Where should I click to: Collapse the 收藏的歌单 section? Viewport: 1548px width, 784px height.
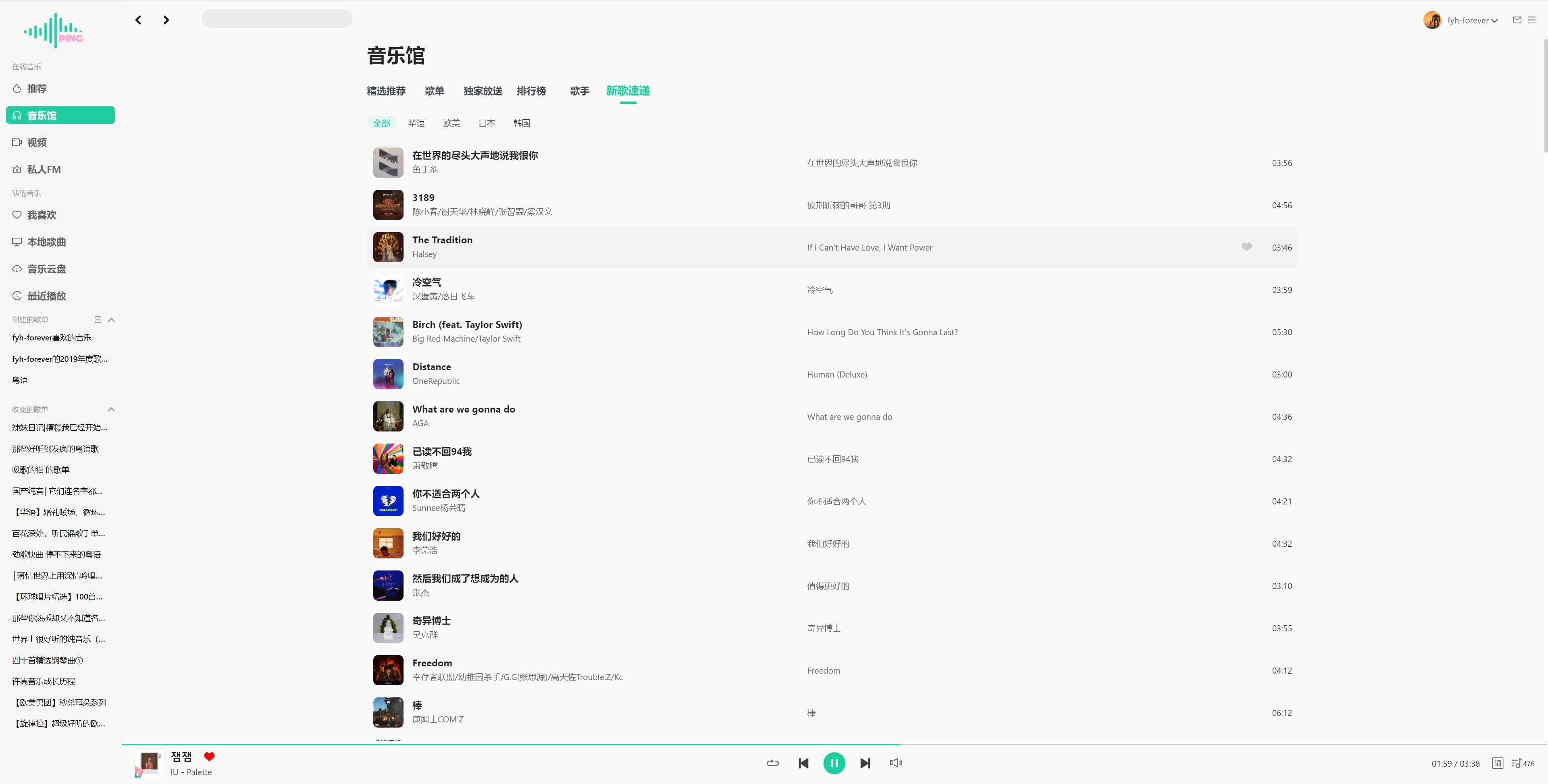coord(111,410)
